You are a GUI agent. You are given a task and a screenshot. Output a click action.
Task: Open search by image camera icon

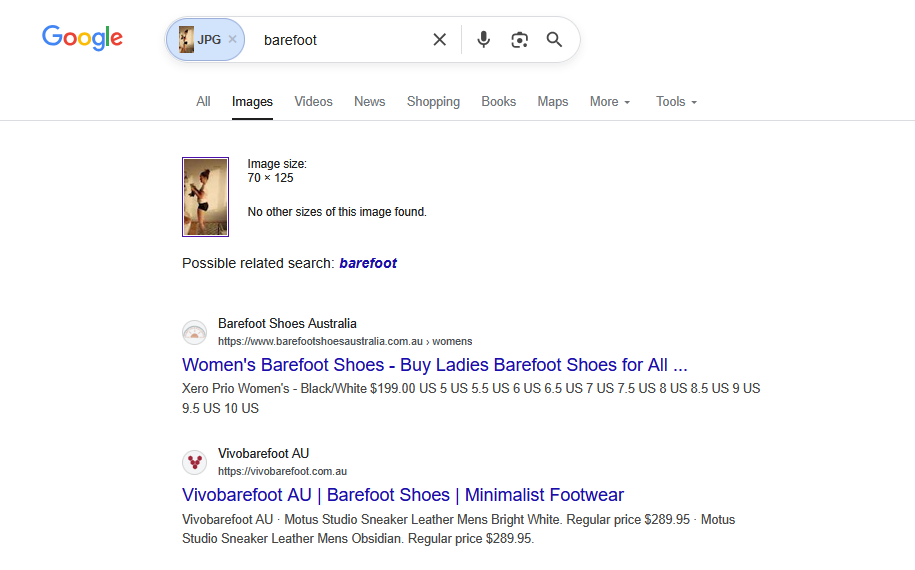pos(519,40)
